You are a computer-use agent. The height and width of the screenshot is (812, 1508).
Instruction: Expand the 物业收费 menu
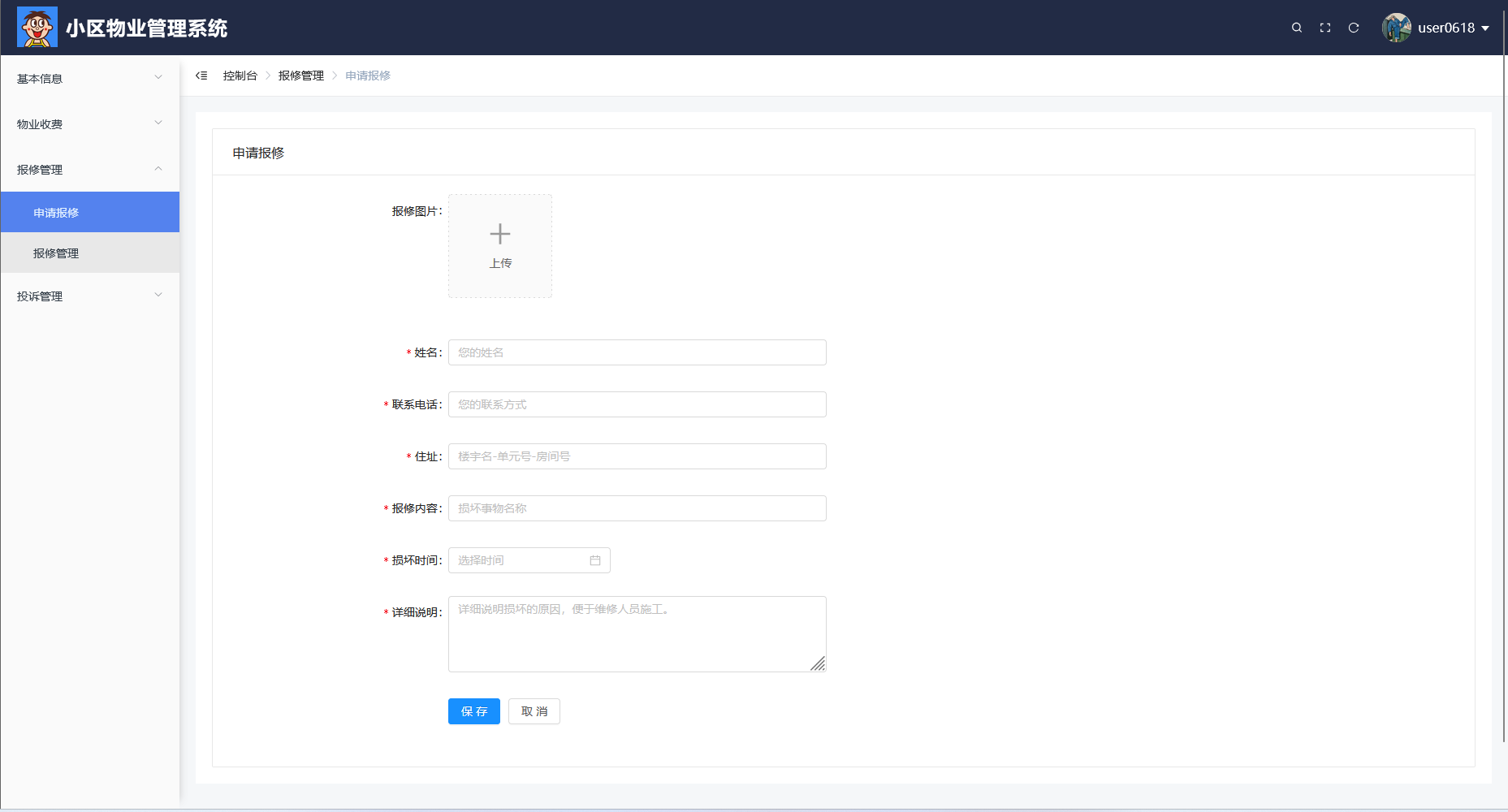coord(90,123)
